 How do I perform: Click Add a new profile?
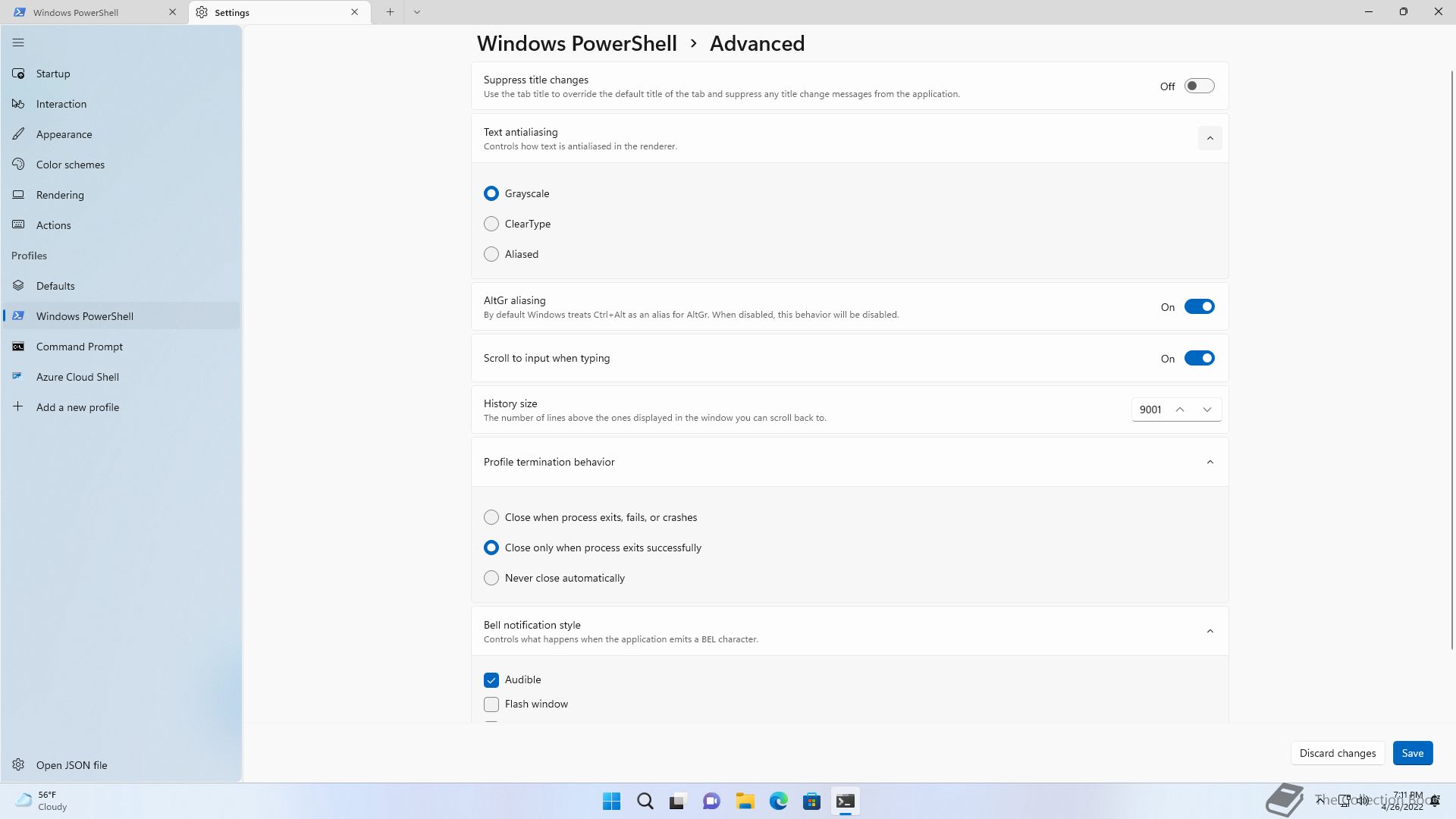tap(121, 407)
